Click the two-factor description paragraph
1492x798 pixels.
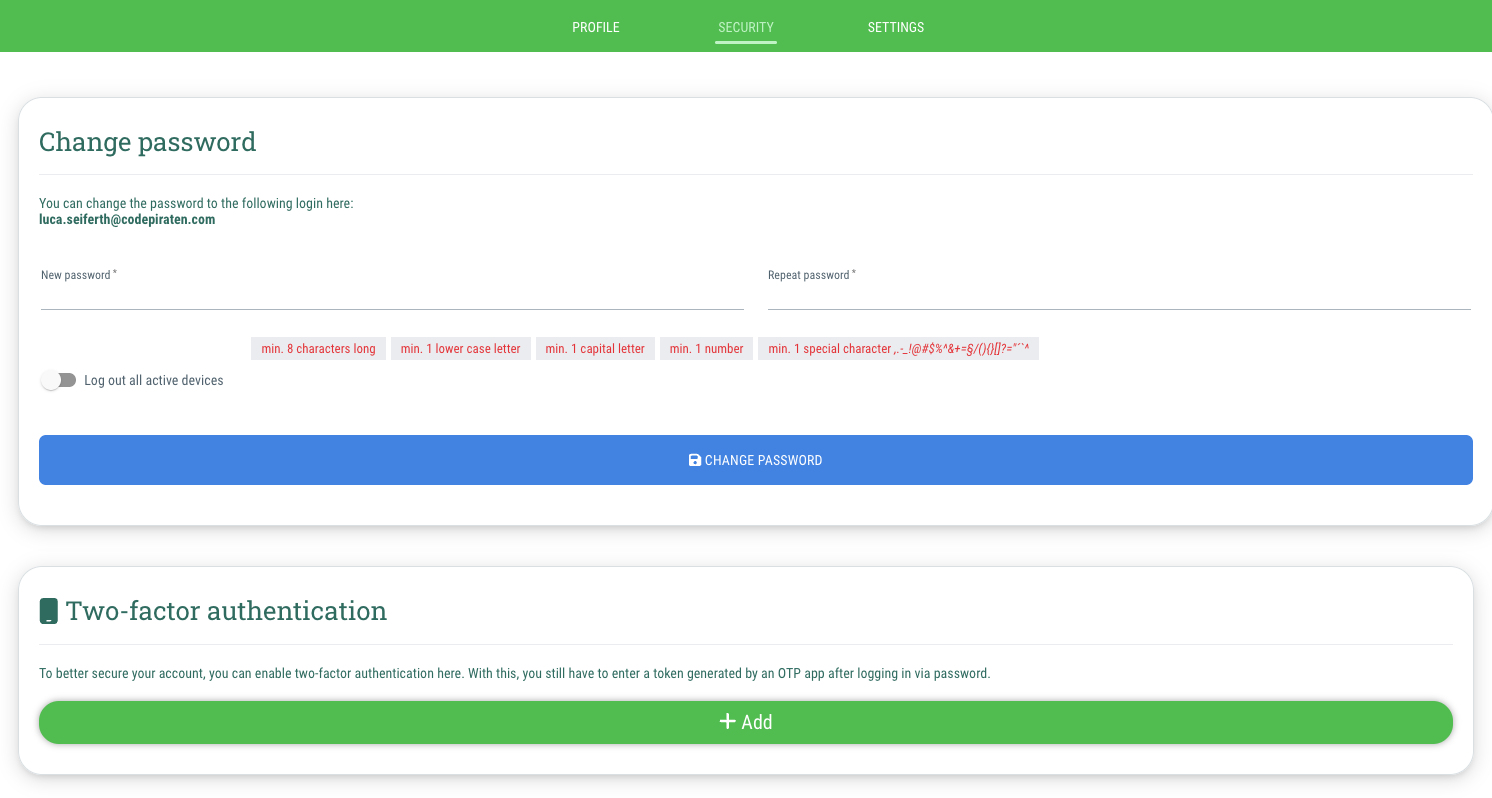click(515, 673)
